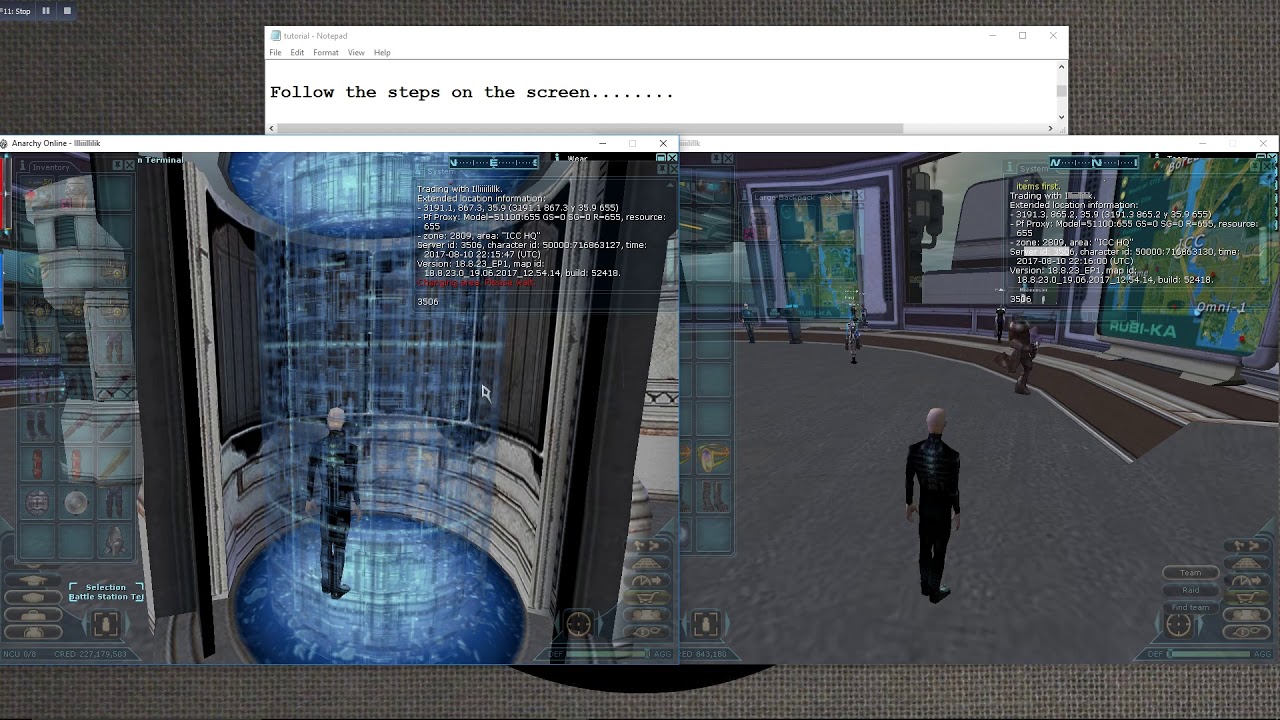
Task: Click the crosshair target icon in right game window
Action: coord(1179,624)
